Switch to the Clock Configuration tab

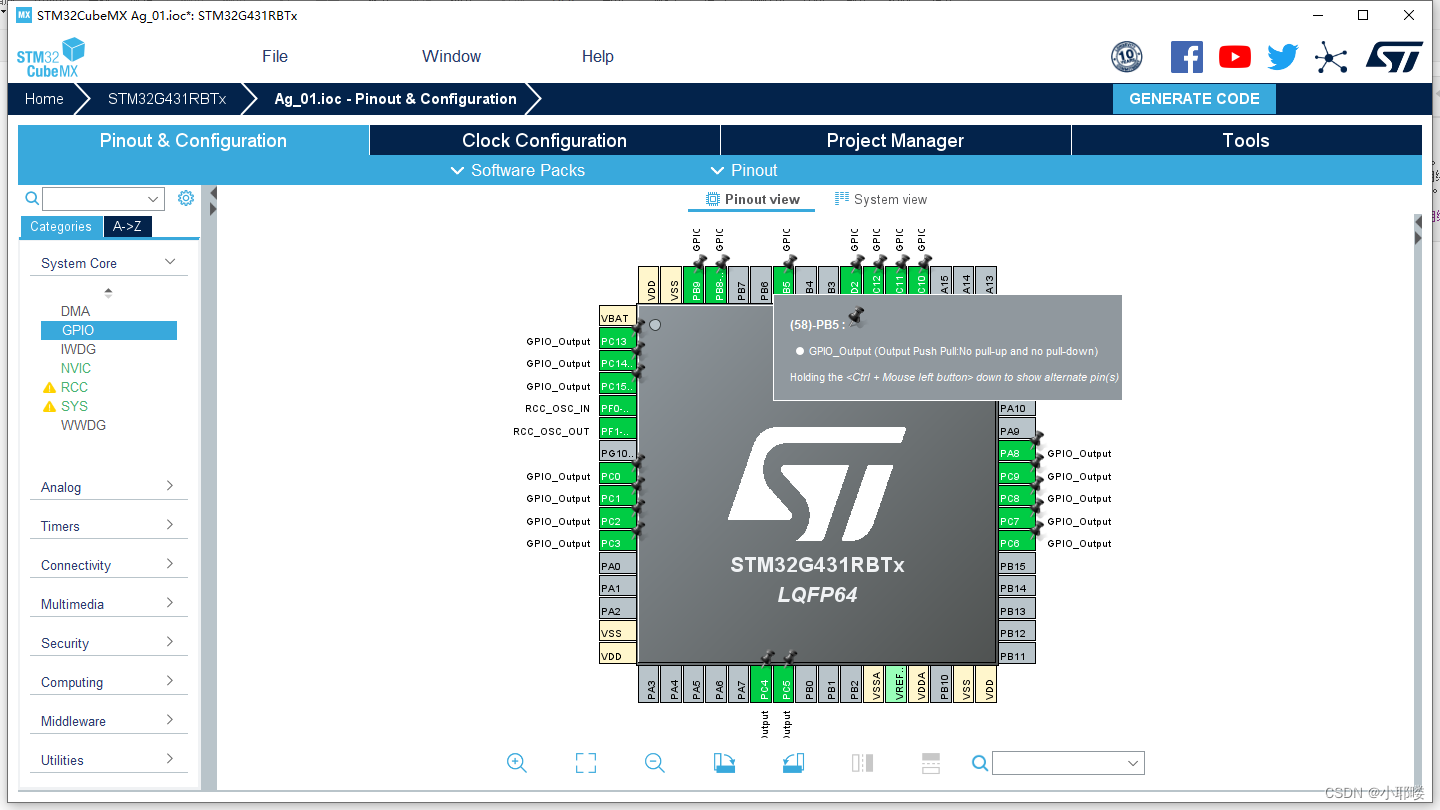pyautogui.click(x=544, y=140)
